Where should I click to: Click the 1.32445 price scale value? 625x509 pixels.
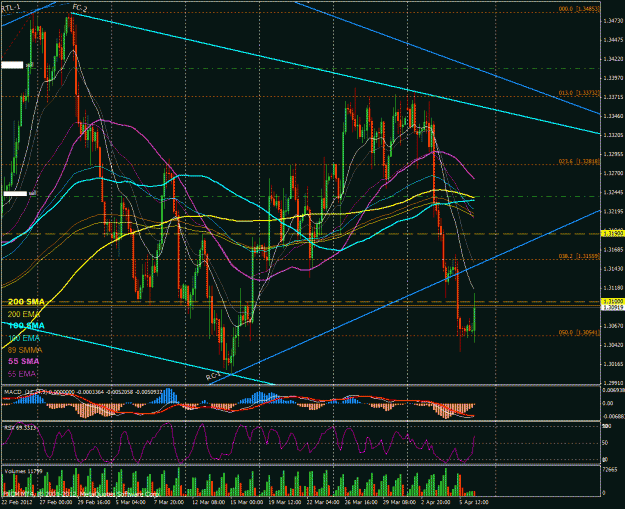(613, 192)
